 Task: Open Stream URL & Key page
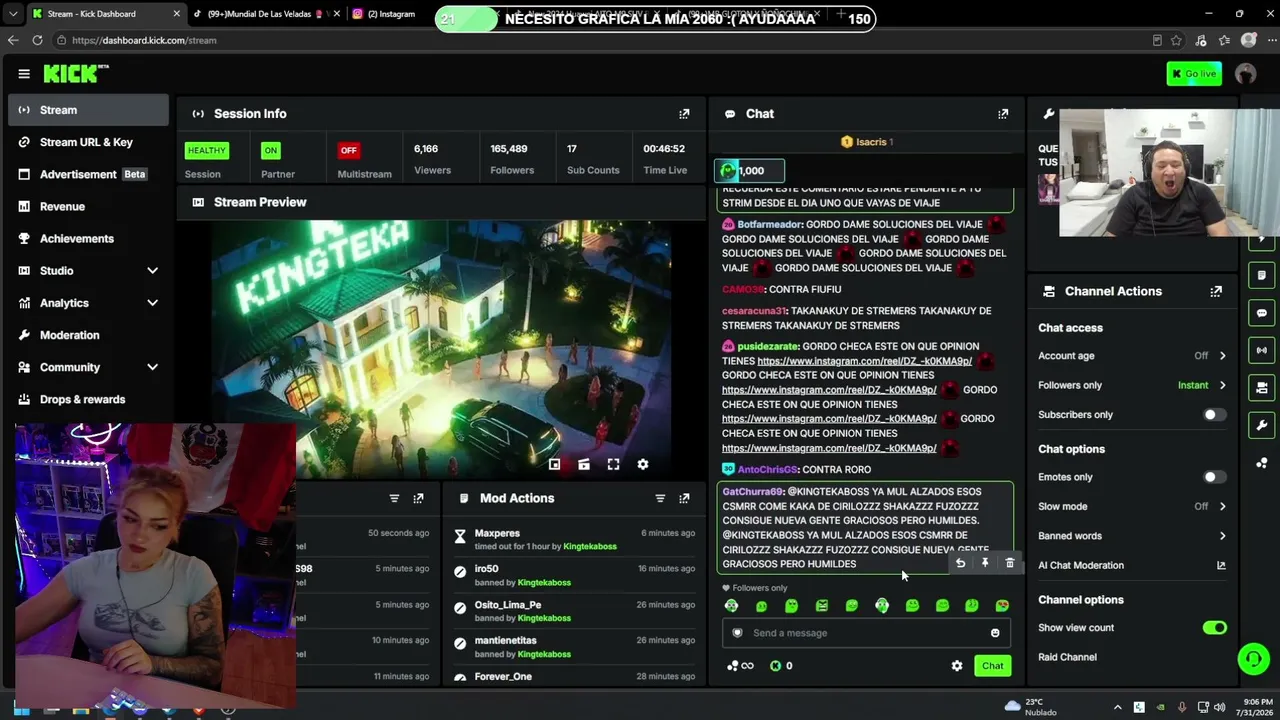point(88,142)
